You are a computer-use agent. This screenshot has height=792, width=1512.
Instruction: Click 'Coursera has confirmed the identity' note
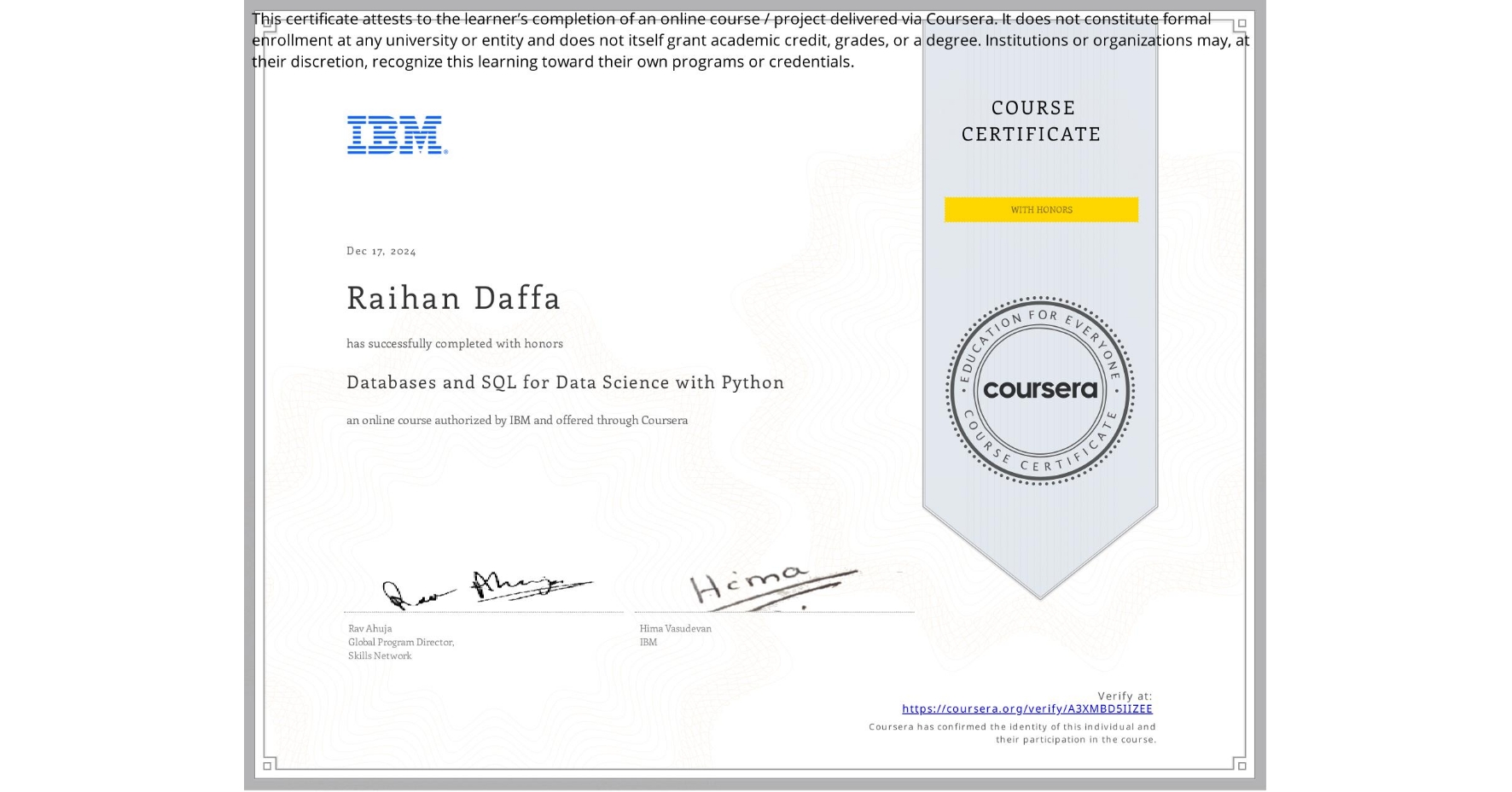(1013, 733)
